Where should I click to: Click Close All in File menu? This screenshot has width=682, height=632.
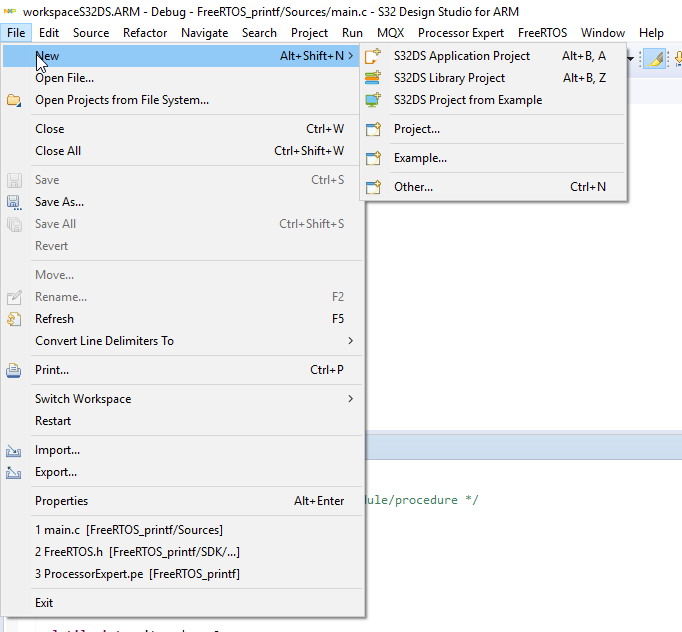(x=183, y=151)
